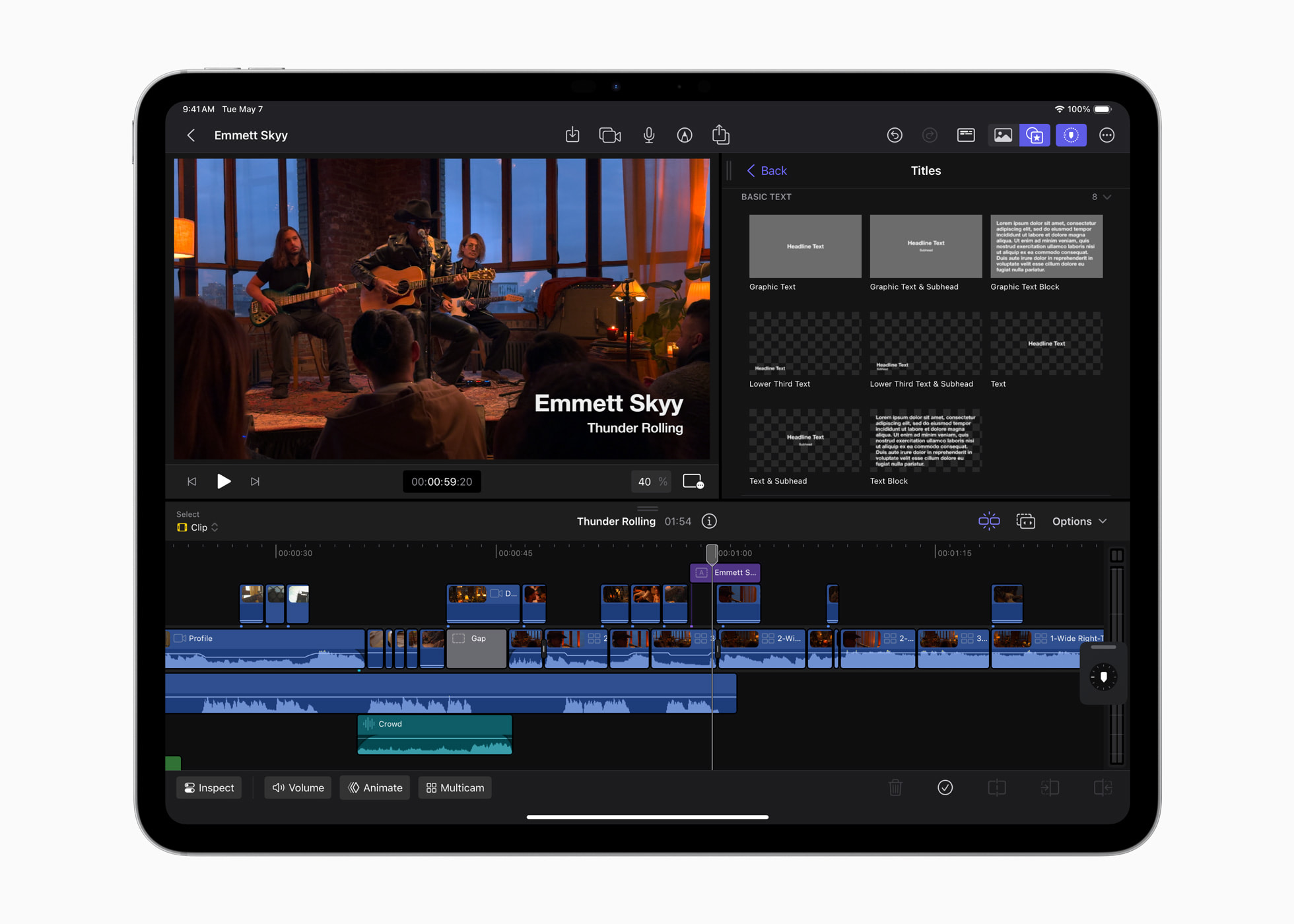Switch to the photo media browser tab
The image size is (1294, 924).
pyautogui.click(x=1002, y=135)
